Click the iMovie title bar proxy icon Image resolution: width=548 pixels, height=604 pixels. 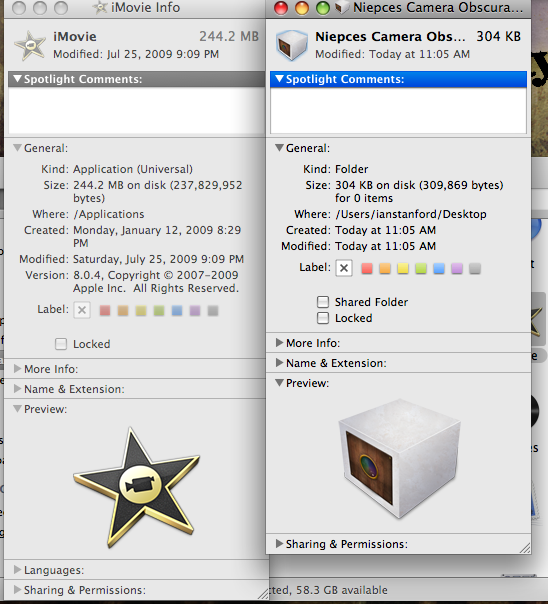click(x=100, y=7)
